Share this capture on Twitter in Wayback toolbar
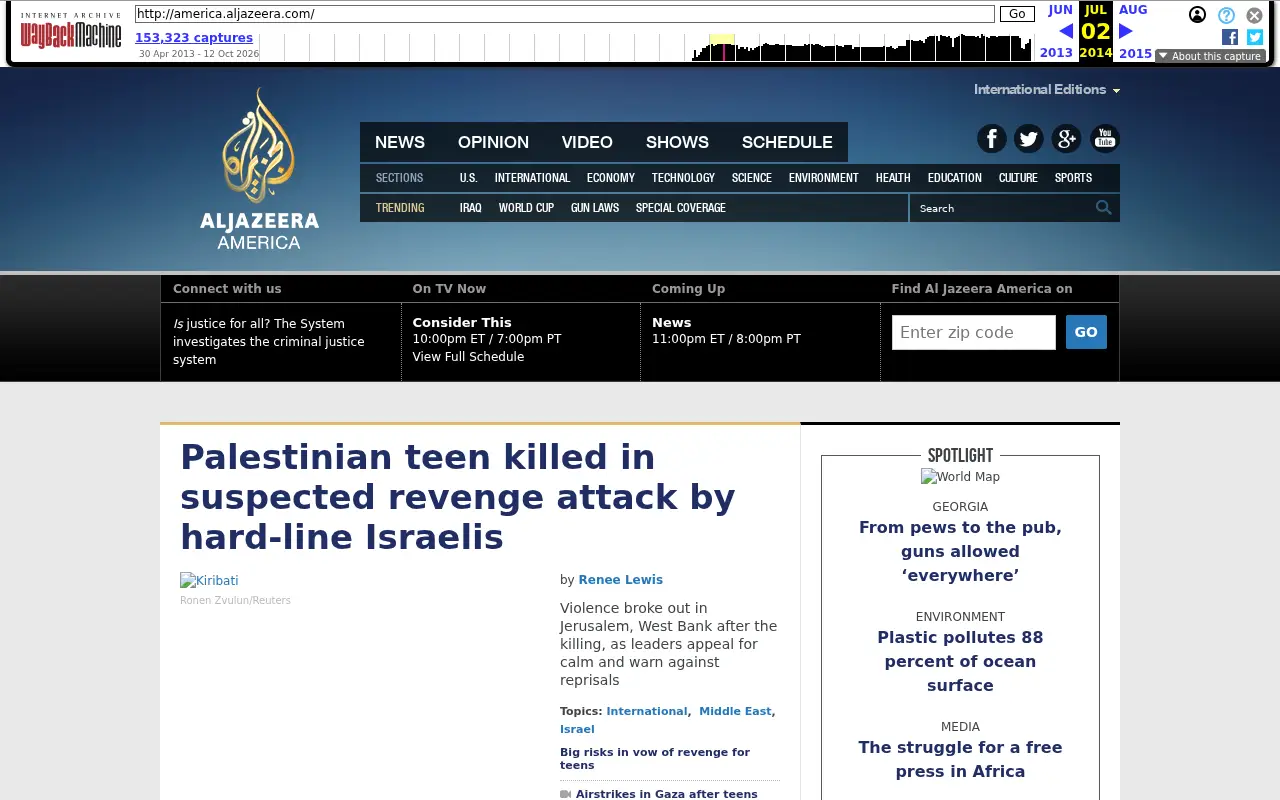Image resolution: width=1280 pixels, height=800 pixels. click(x=1255, y=37)
